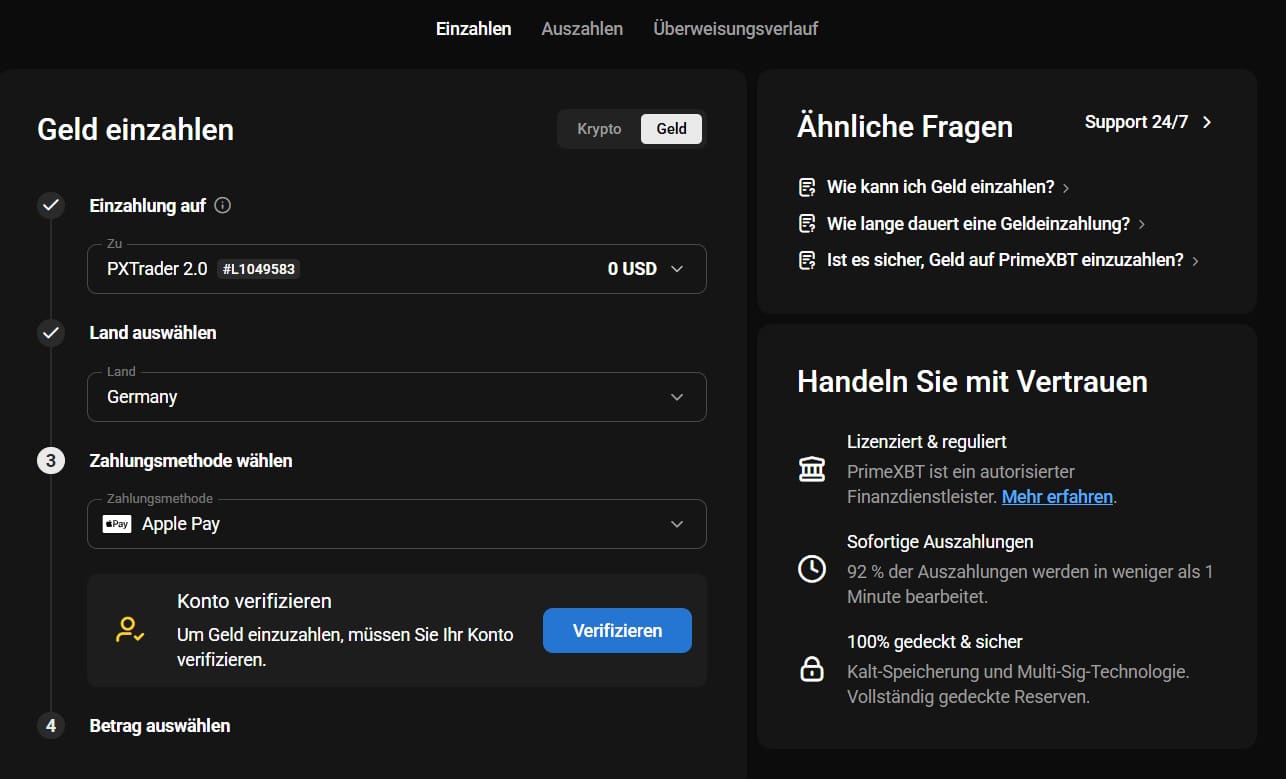Click the bank icon for Lizenziert & reguliert
This screenshot has height=779, width=1286.
pos(812,469)
